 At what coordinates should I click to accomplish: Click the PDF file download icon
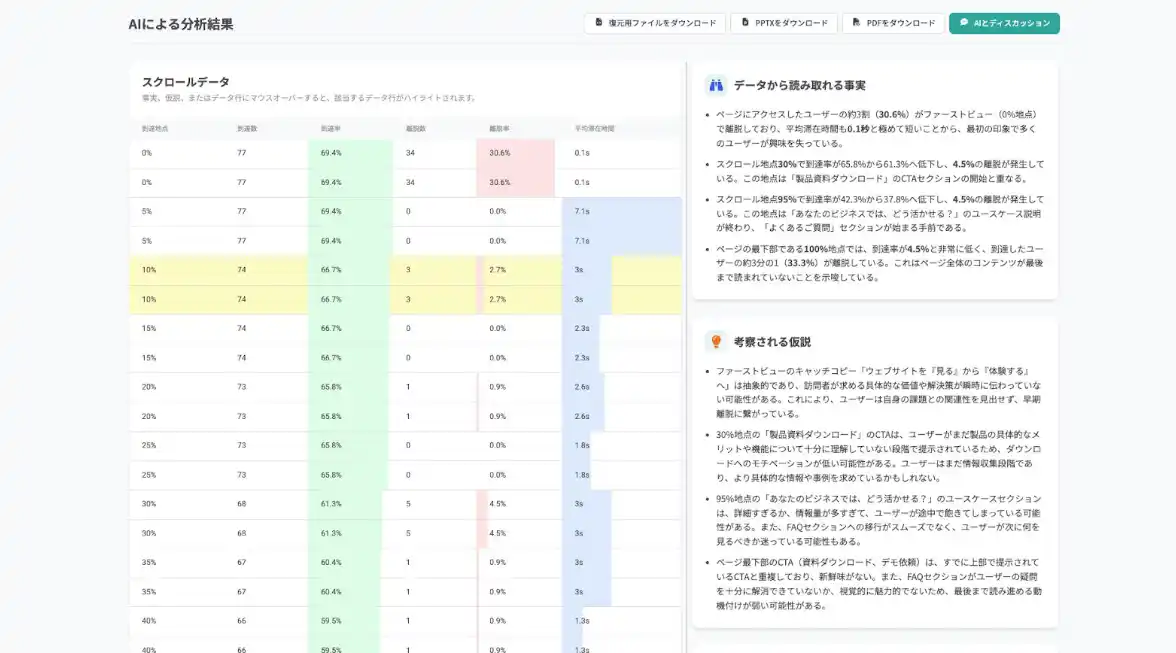(x=856, y=22)
